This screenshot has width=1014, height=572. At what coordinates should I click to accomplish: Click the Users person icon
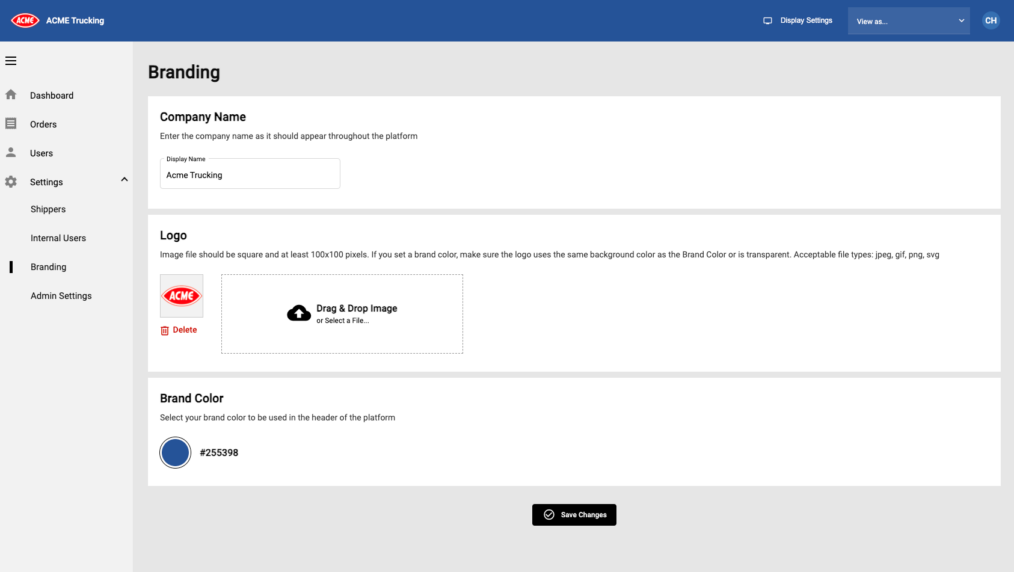[x=11, y=153]
